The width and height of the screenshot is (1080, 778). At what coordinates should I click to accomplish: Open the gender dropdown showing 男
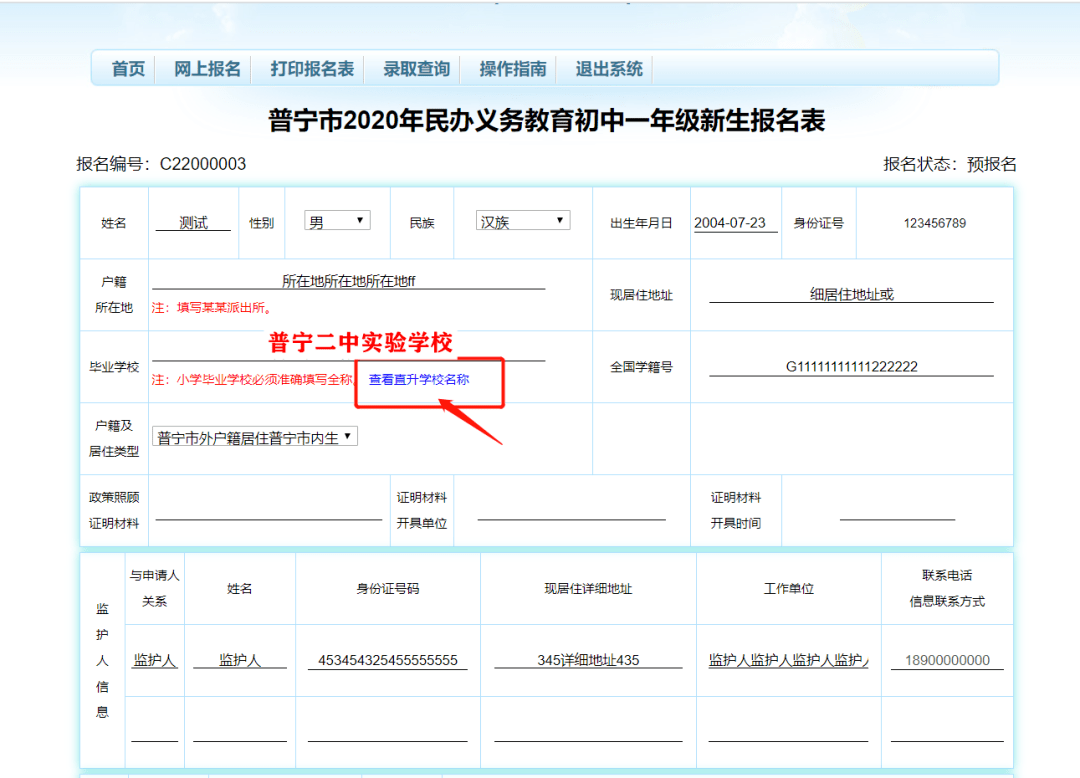tap(336, 220)
